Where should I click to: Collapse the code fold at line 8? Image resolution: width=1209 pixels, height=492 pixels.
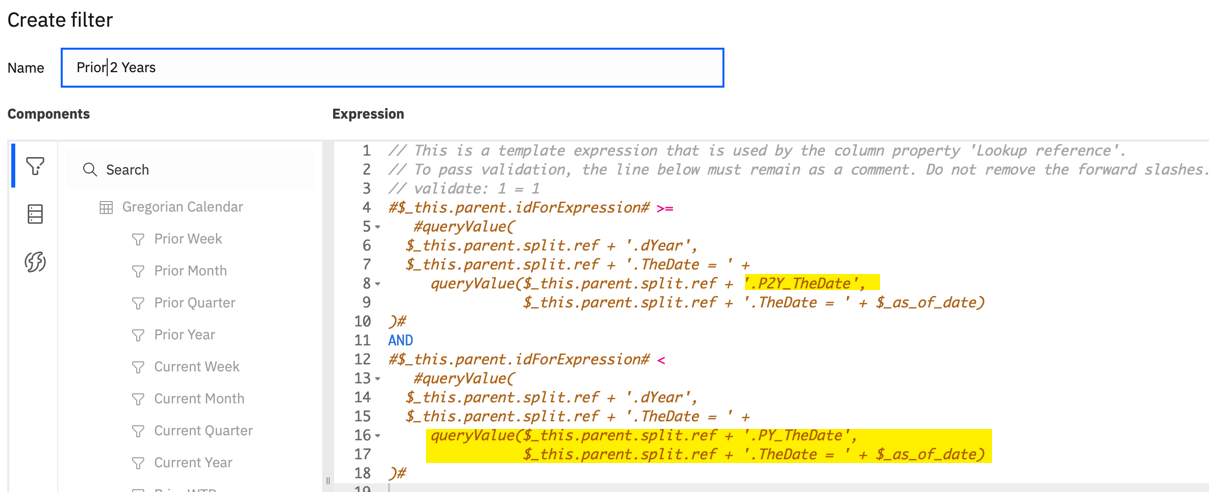click(x=378, y=284)
